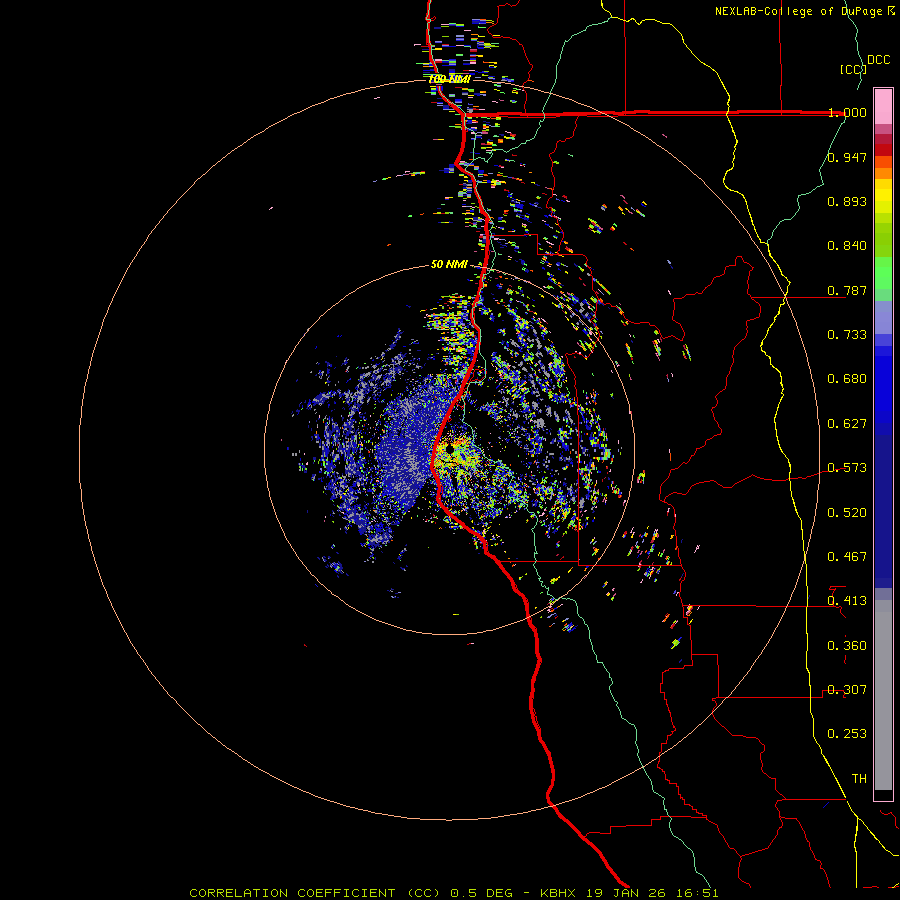The width and height of the screenshot is (900, 900).
Task: Click the 0.520 scale value
Action: [x=847, y=513]
